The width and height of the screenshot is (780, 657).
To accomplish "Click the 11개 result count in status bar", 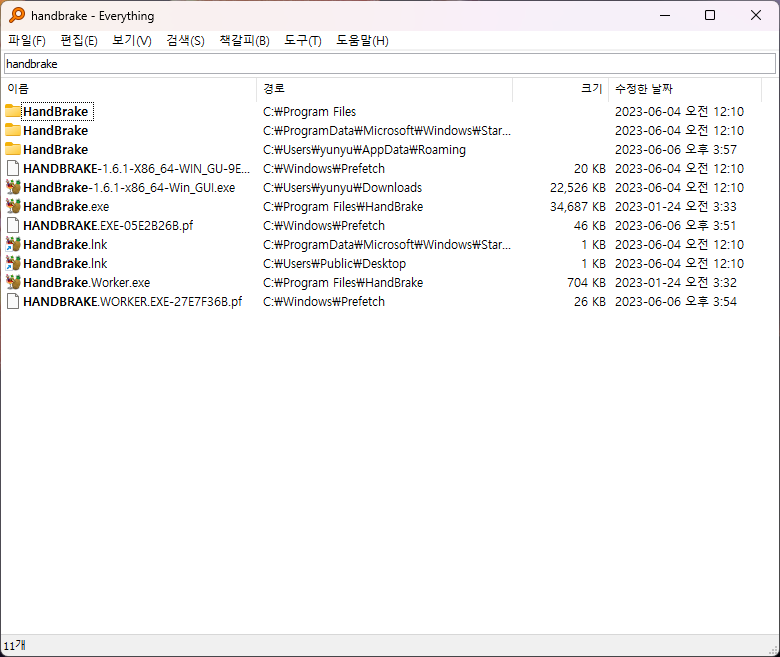I will tap(14, 646).
